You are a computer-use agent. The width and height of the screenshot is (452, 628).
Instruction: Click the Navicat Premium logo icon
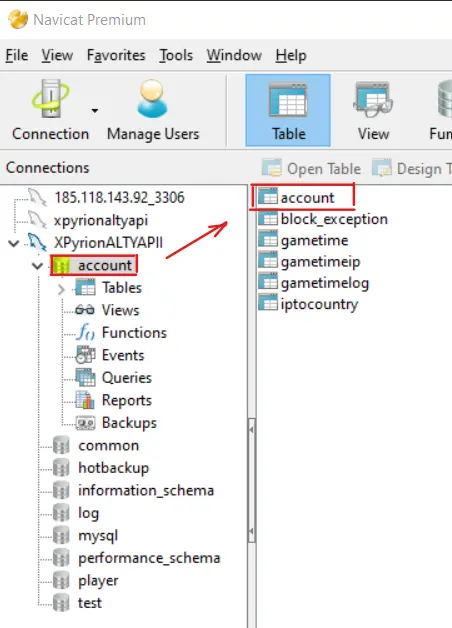pyautogui.click(x=18, y=20)
